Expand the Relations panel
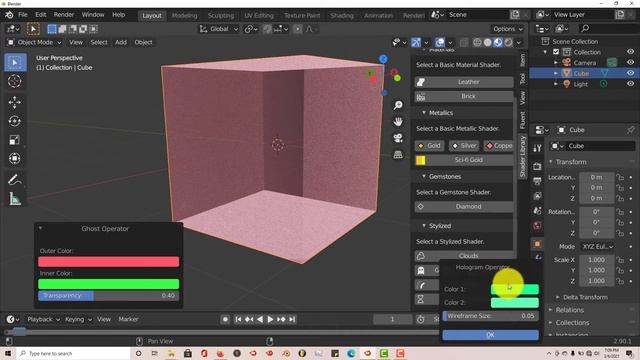 pyautogui.click(x=566, y=310)
